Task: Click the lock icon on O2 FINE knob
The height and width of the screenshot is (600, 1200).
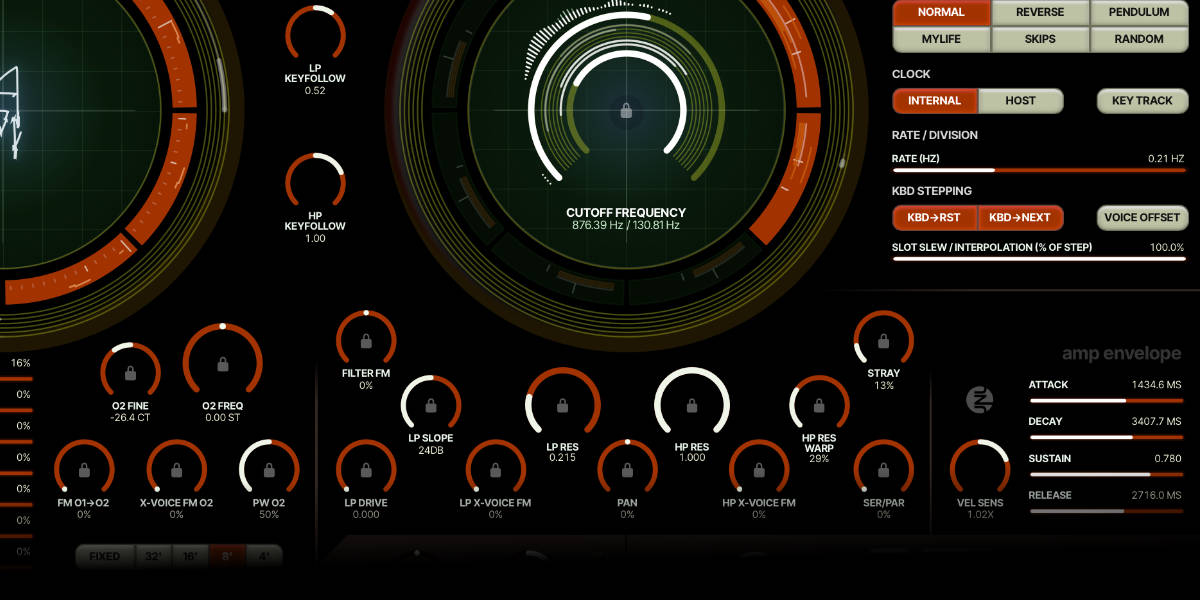Action: coord(130,373)
